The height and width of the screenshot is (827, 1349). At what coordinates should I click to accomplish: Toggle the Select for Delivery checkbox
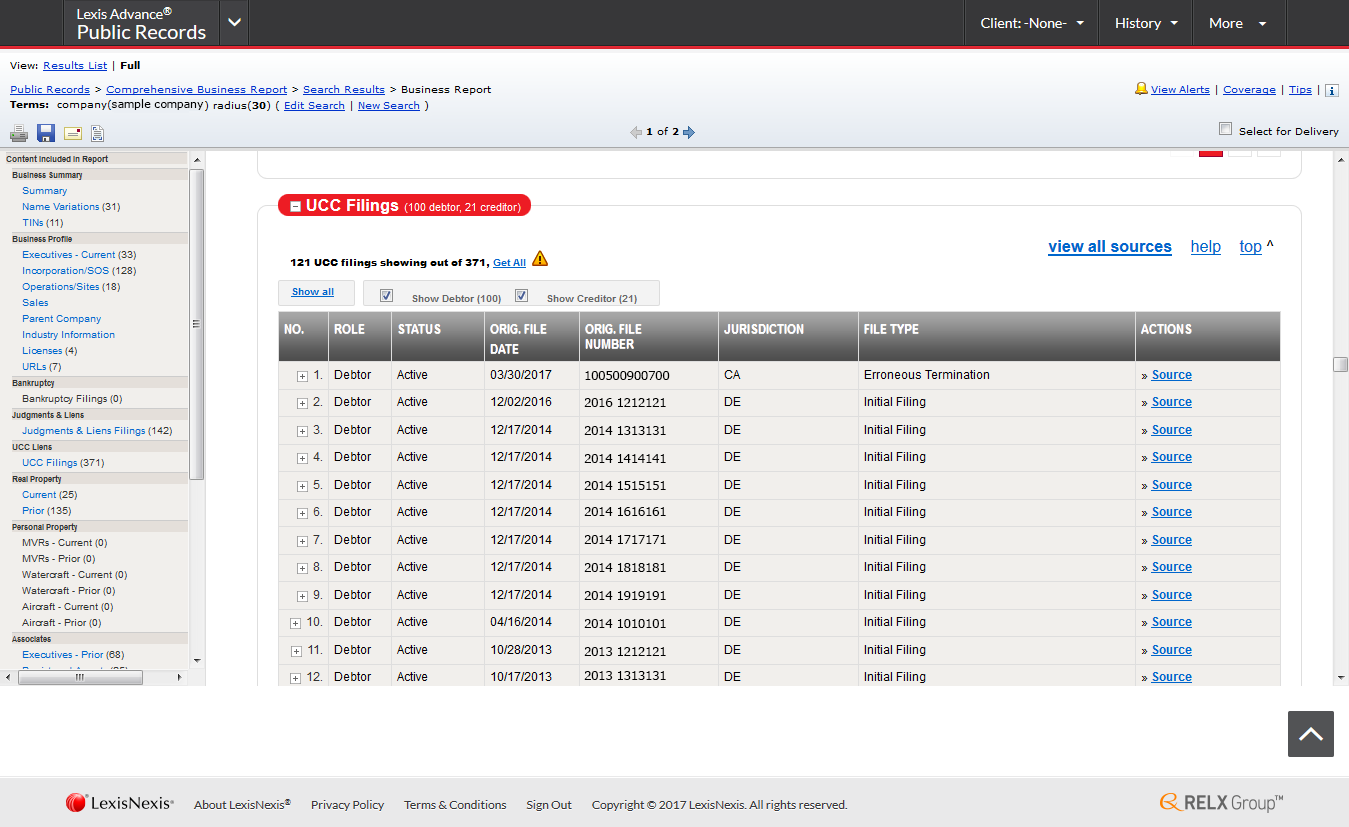[1225, 129]
